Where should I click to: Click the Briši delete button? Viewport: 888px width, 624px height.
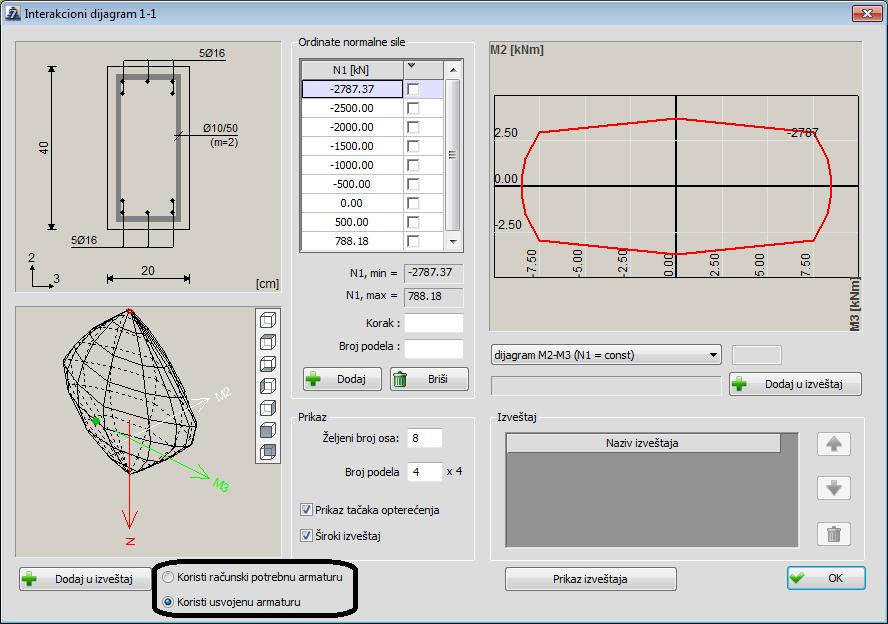429,379
